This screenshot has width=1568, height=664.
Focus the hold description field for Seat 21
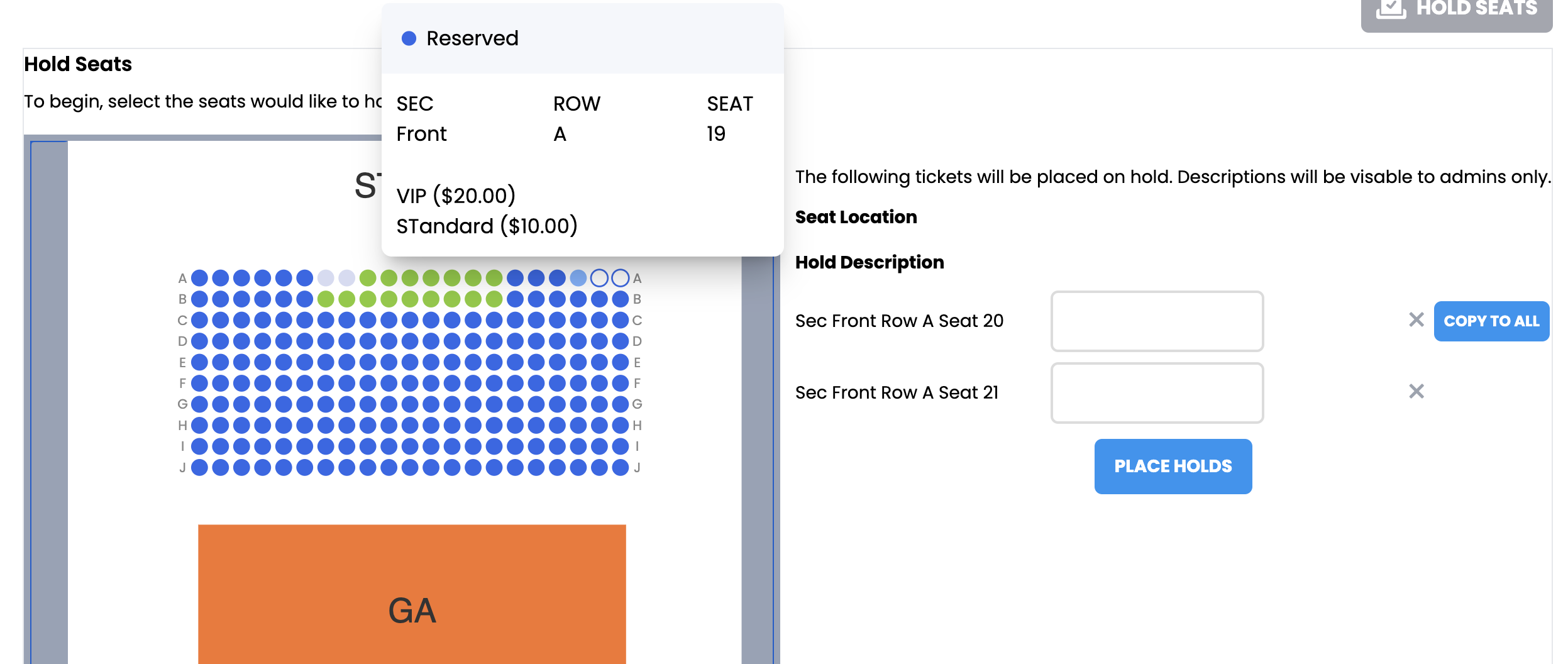click(x=1157, y=392)
